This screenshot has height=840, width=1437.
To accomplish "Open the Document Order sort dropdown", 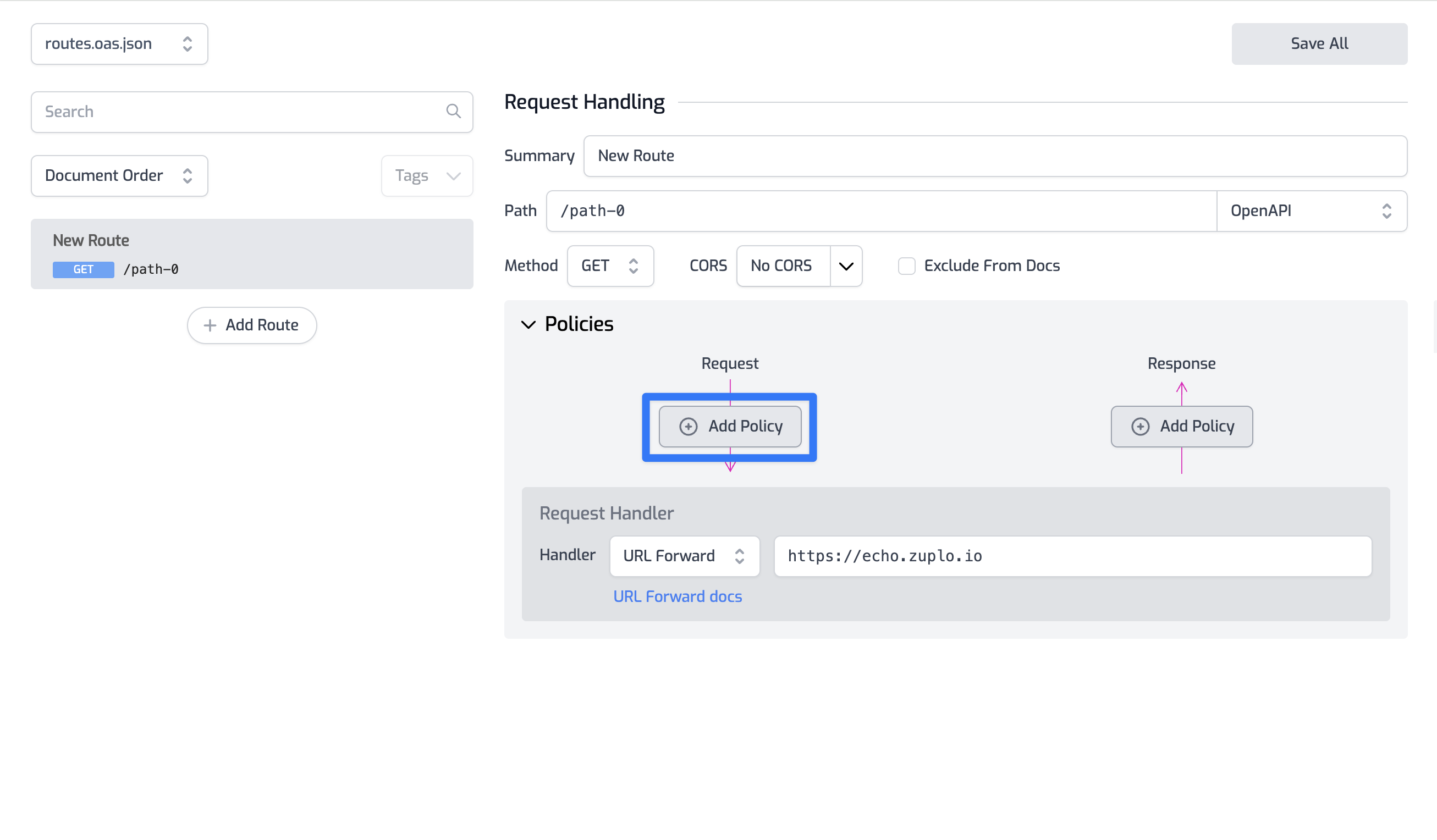I will click(x=119, y=175).
